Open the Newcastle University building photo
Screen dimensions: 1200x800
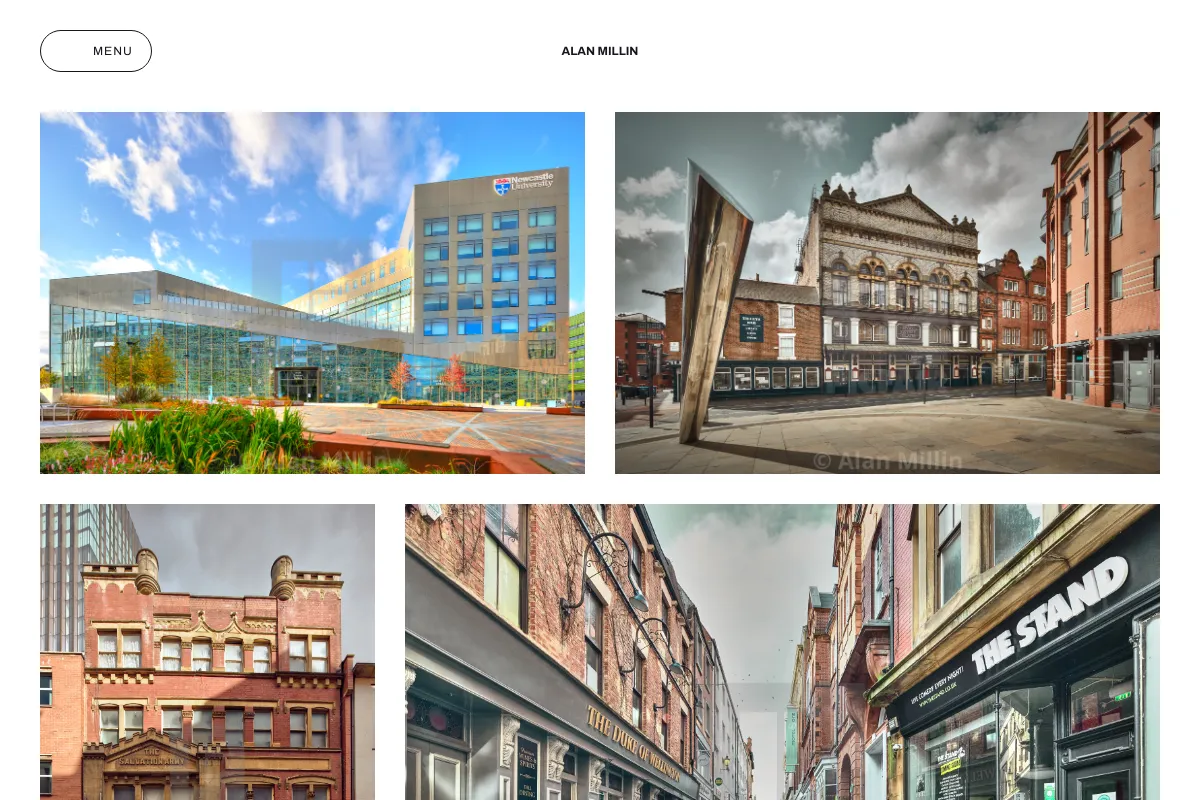click(x=312, y=293)
